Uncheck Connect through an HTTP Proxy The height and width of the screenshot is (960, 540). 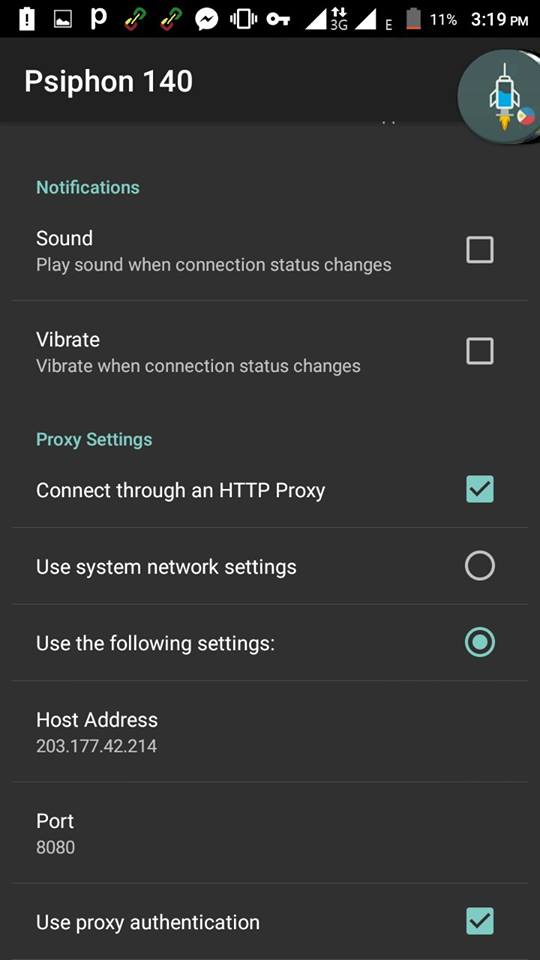point(479,489)
